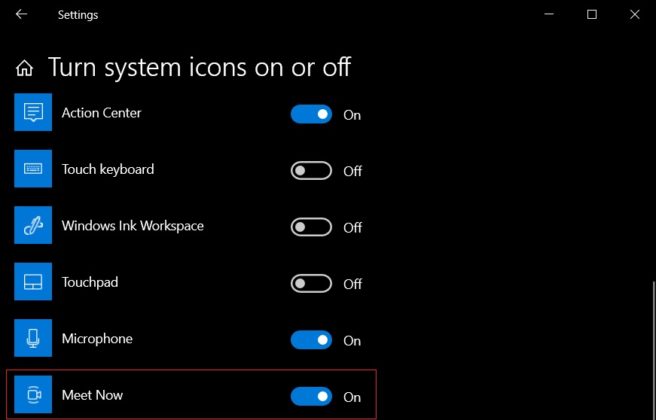Click the Touch keyboard icon
The height and width of the screenshot is (420, 656).
click(32, 170)
